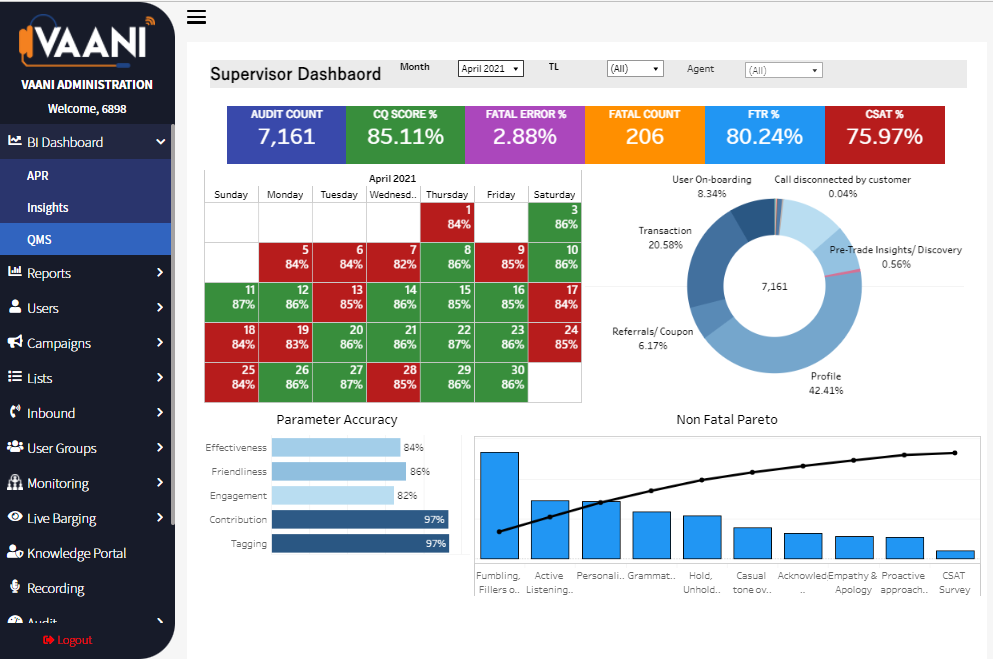Expand the Reports submenu arrow
This screenshot has width=993, height=659.
160,272
